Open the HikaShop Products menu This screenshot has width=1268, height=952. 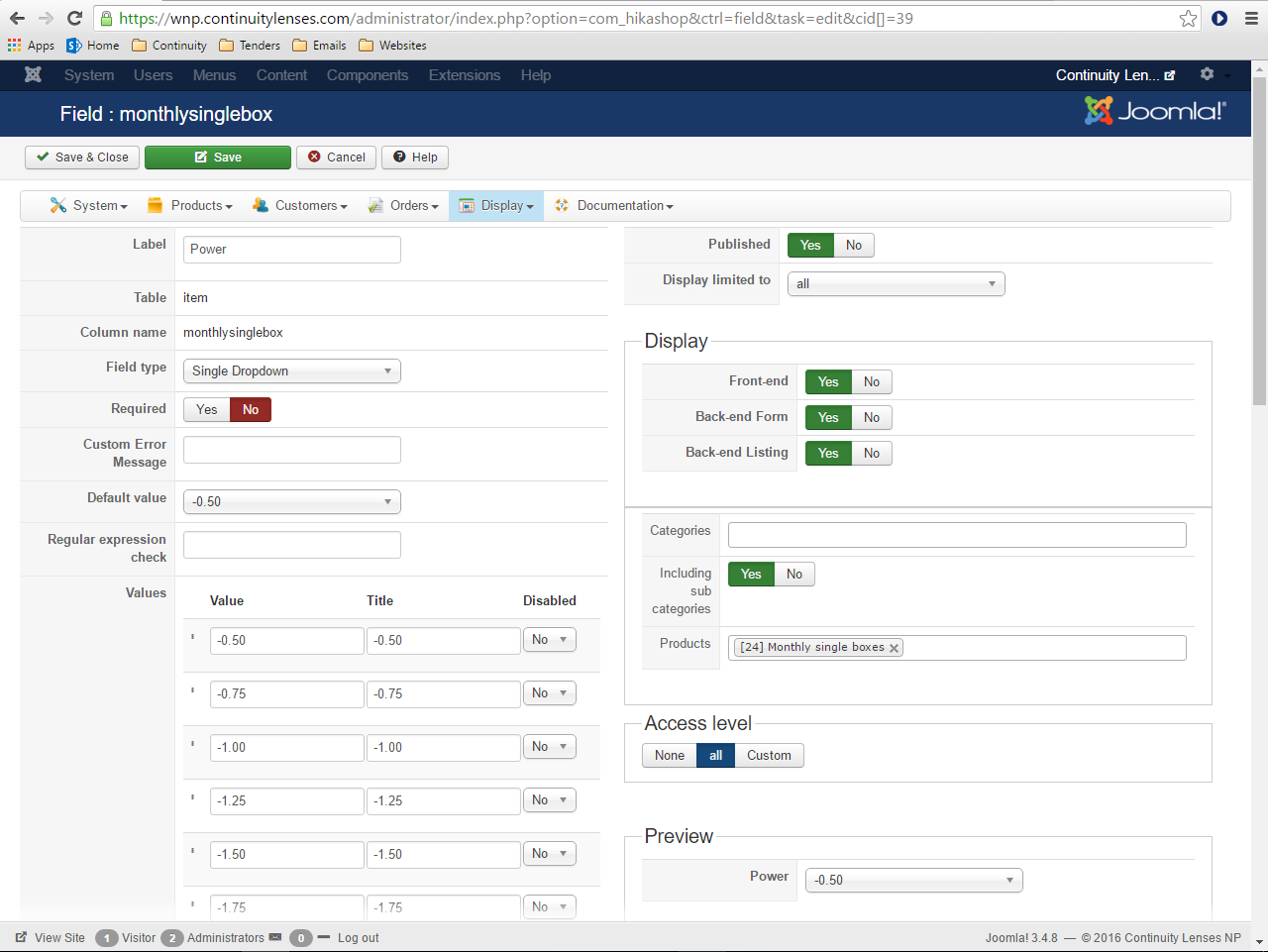[x=190, y=206]
